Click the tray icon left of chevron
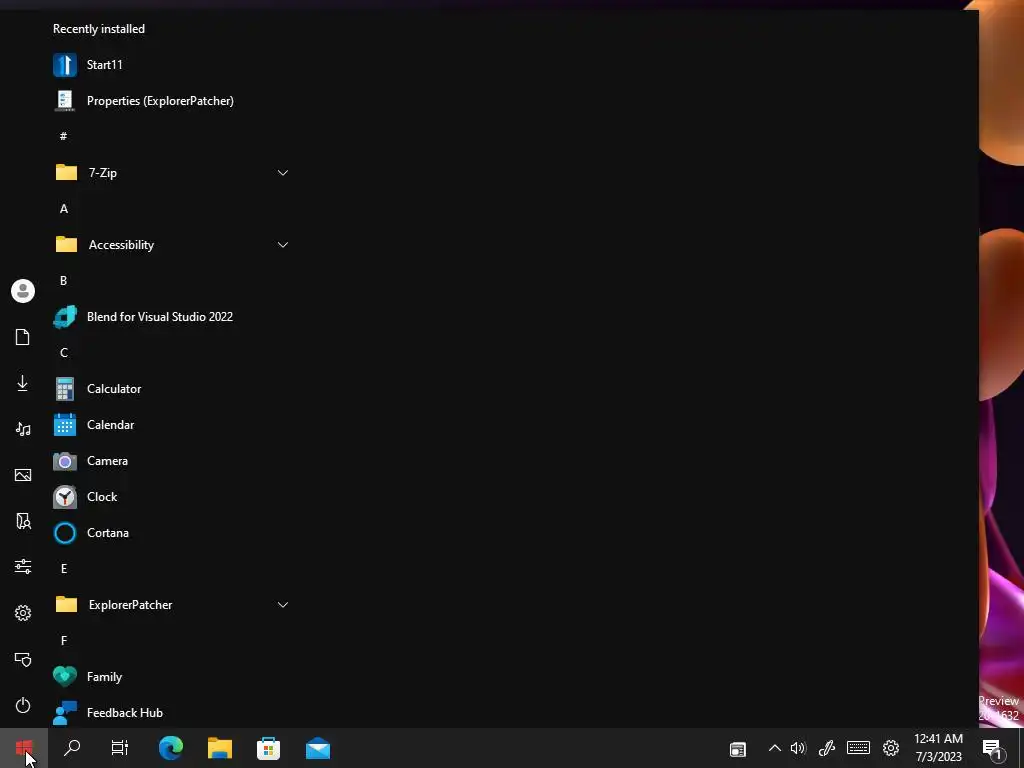 (x=738, y=749)
